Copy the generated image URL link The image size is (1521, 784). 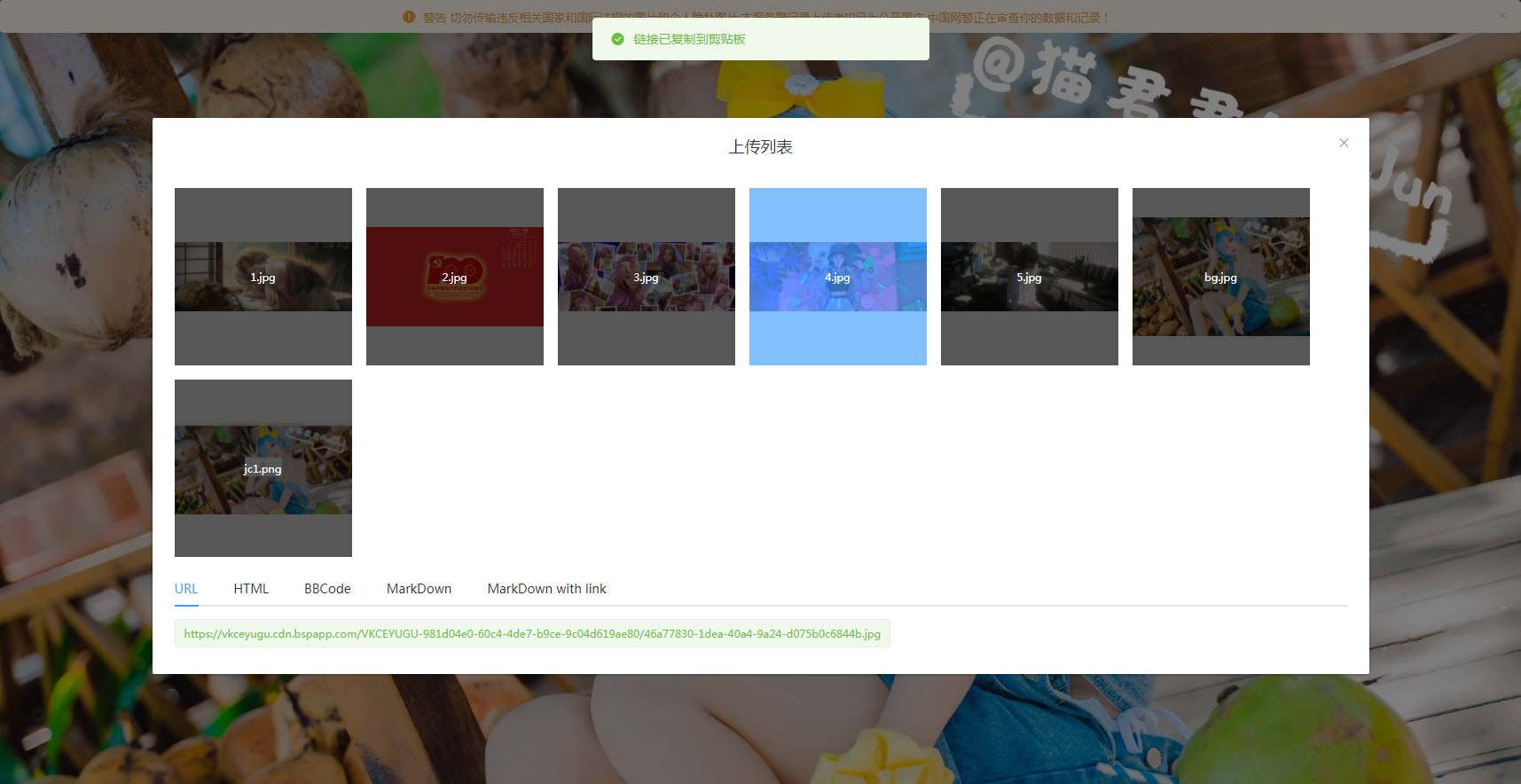pos(532,633)
